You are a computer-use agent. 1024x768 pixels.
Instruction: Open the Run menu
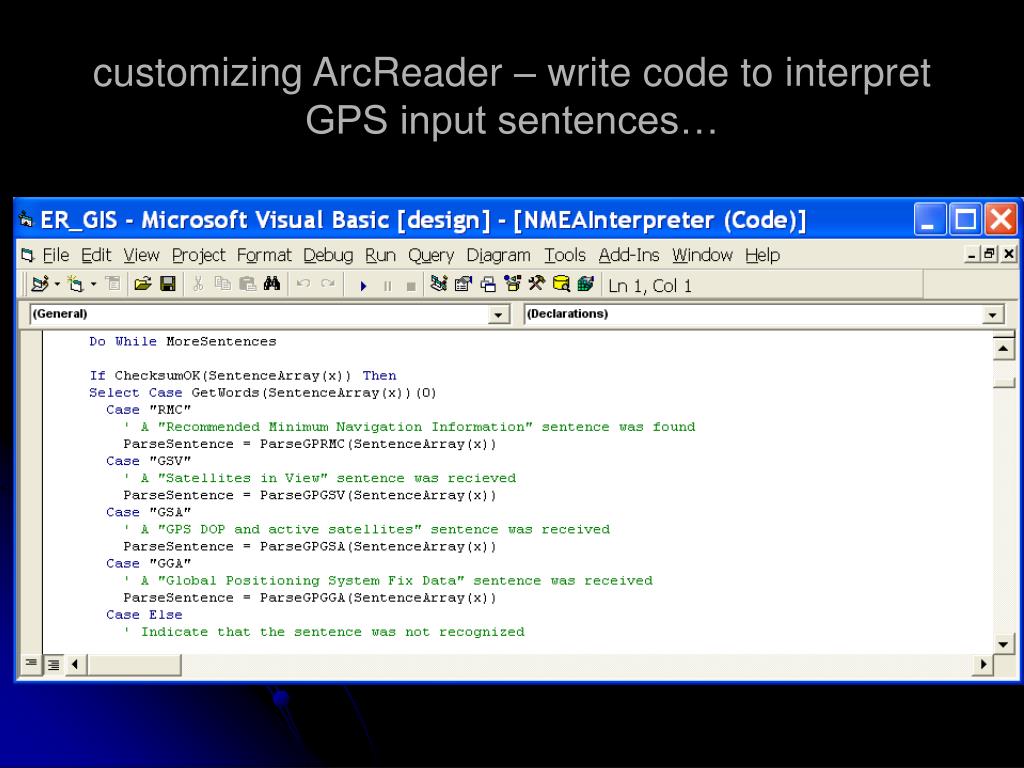(x=381, y=255)
